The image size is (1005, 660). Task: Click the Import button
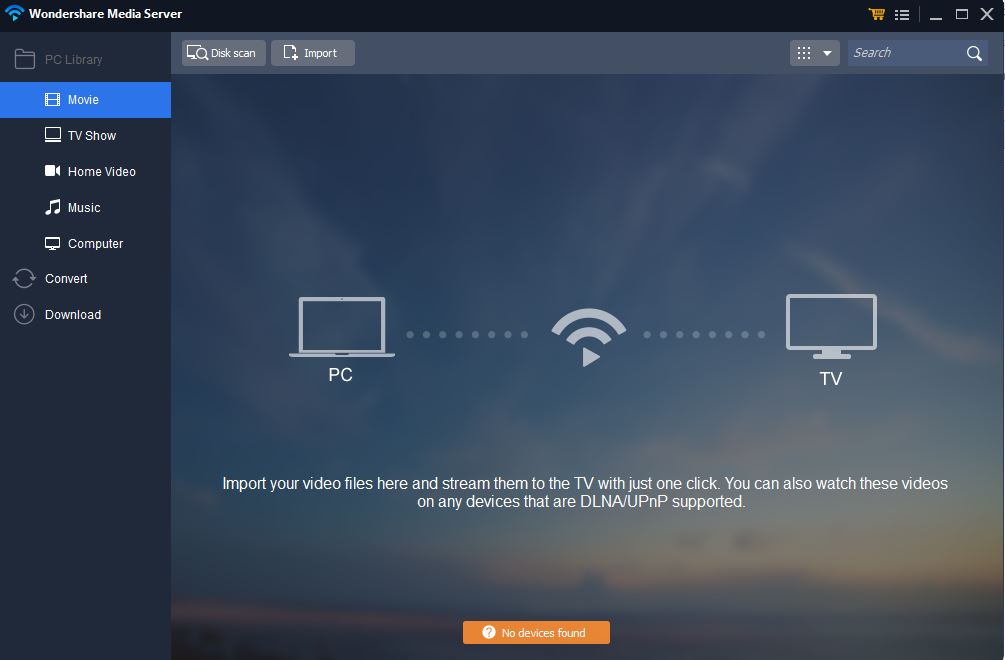pyautogui.click(x=313, y=53)
